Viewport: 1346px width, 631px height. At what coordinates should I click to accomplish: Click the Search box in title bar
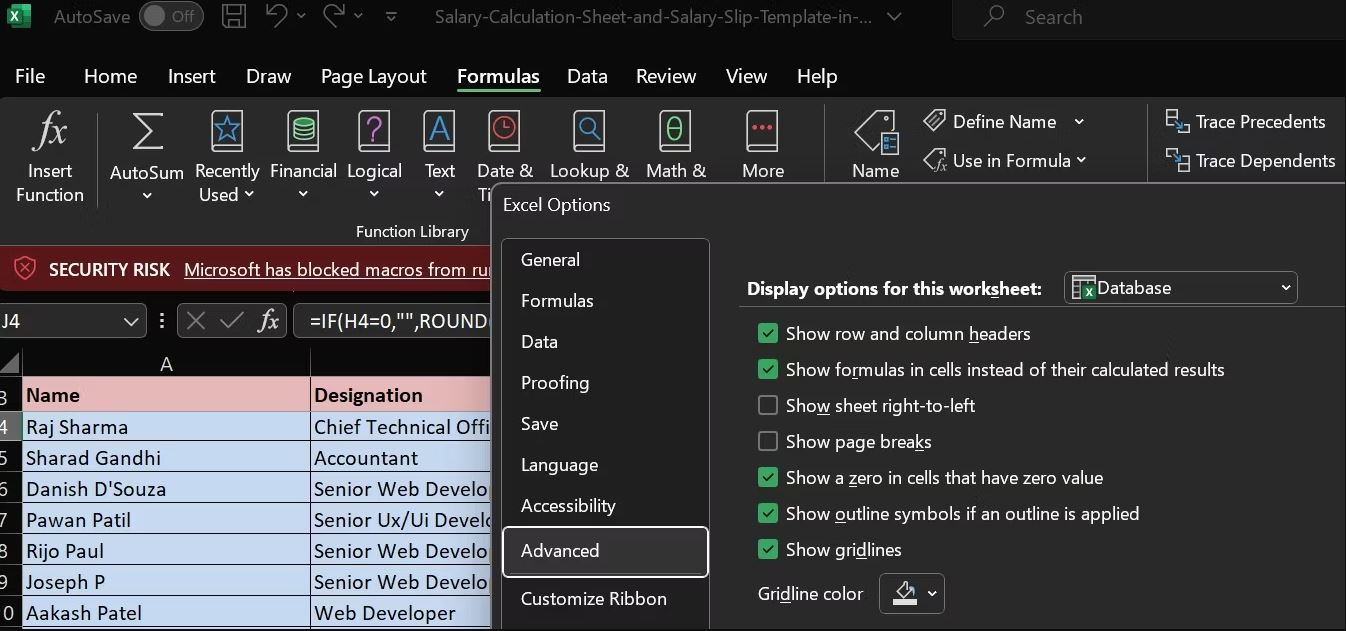(x=1148, y=17)
